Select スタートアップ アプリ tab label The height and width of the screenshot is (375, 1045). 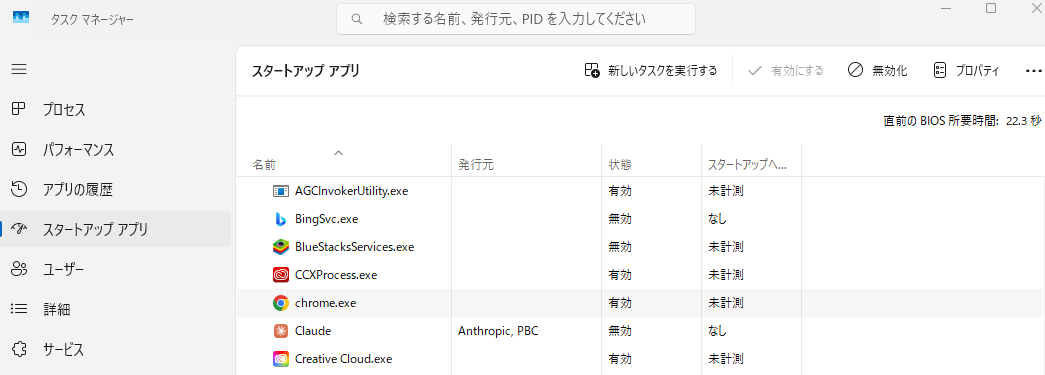(95, 230)
